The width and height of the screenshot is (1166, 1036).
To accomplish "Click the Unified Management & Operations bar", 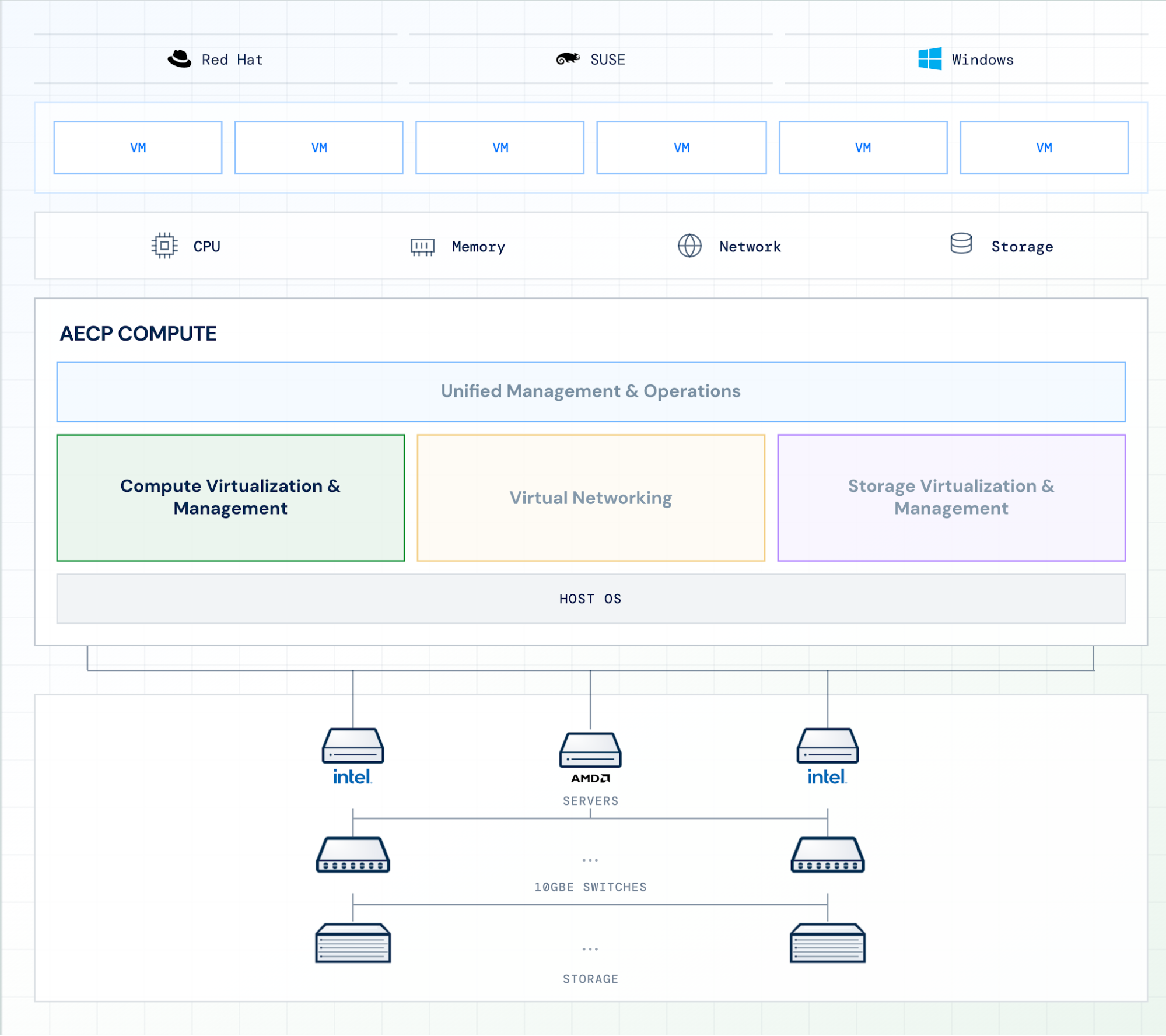I will click(x=591, y=391).
